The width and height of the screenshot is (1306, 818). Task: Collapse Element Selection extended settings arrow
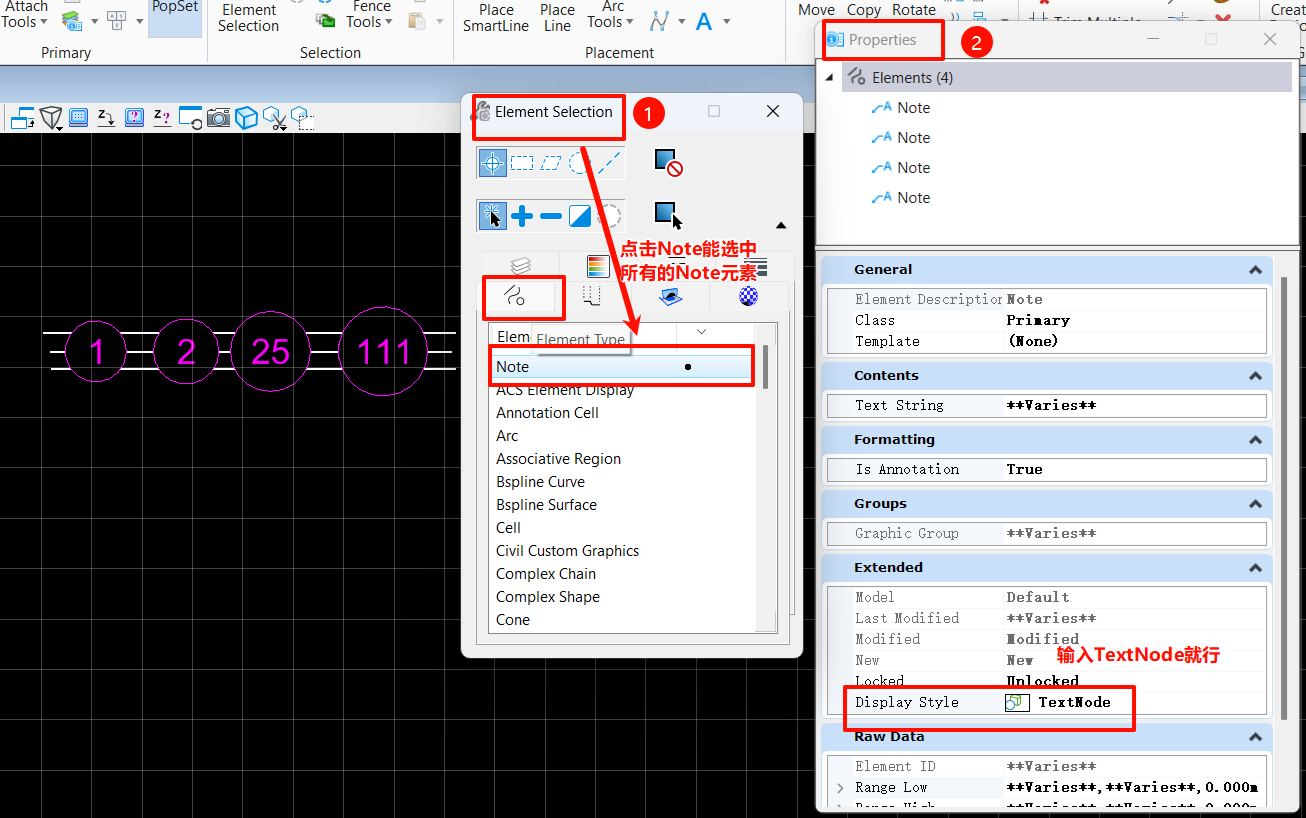coord(781,225)
